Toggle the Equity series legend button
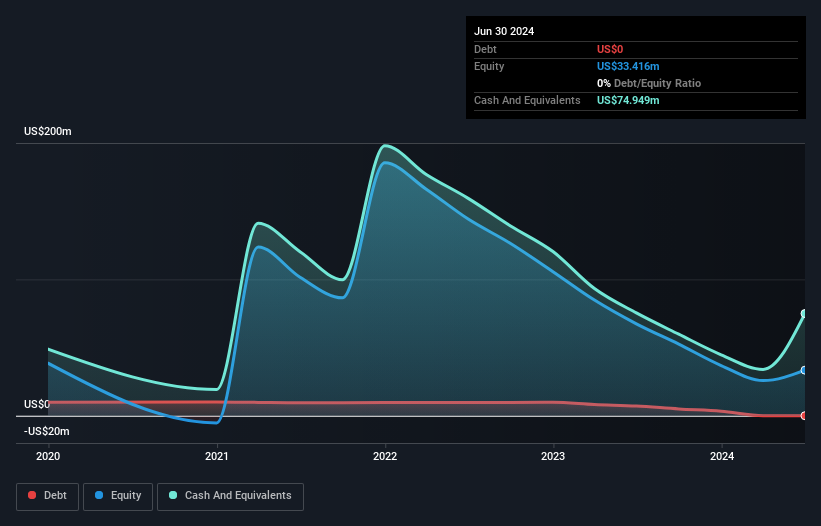This screenshot has height=526, width=821. pyautogui.click(x=118, y=496)
